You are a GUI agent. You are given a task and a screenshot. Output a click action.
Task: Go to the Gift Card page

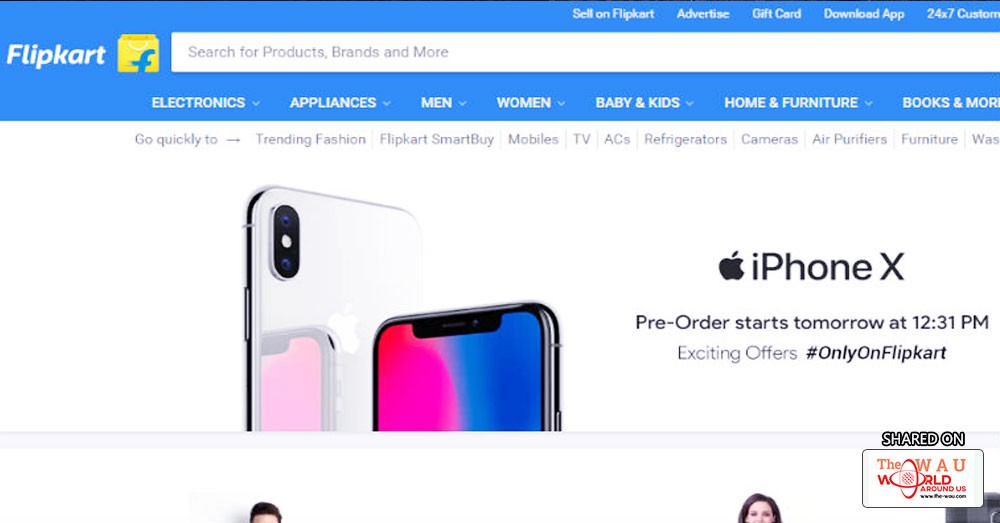(776, 13)
